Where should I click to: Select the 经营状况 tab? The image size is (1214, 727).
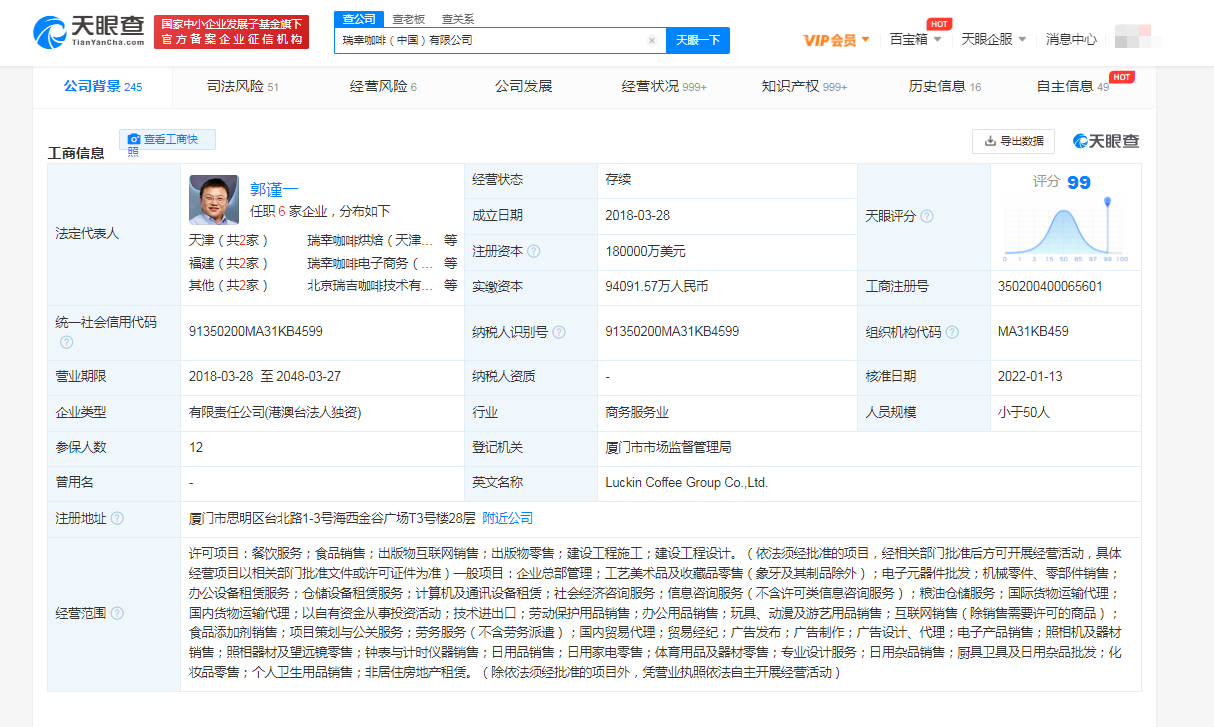(x=664, y=87)
